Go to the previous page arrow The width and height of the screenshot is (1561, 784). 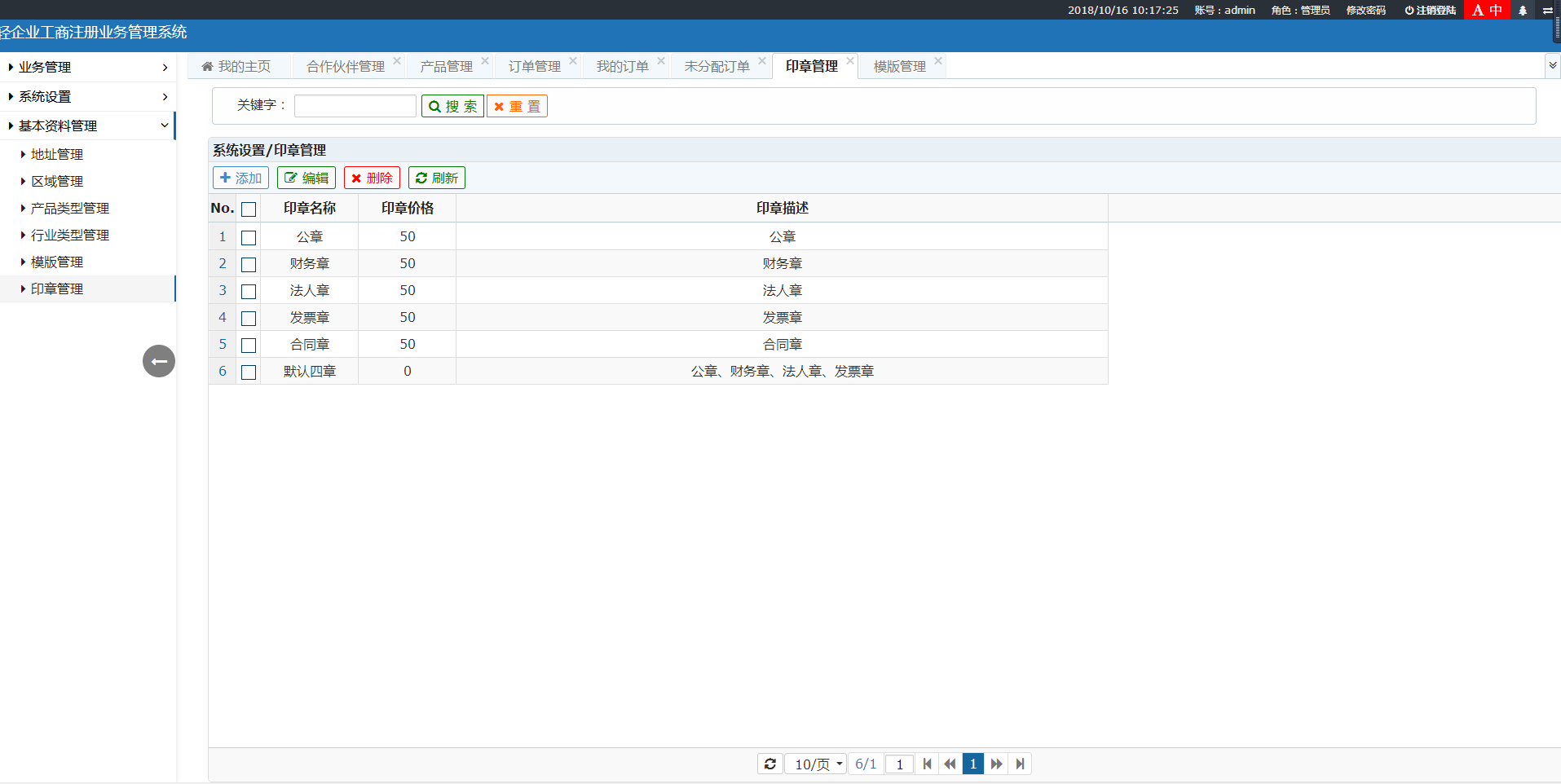point(950,764)
